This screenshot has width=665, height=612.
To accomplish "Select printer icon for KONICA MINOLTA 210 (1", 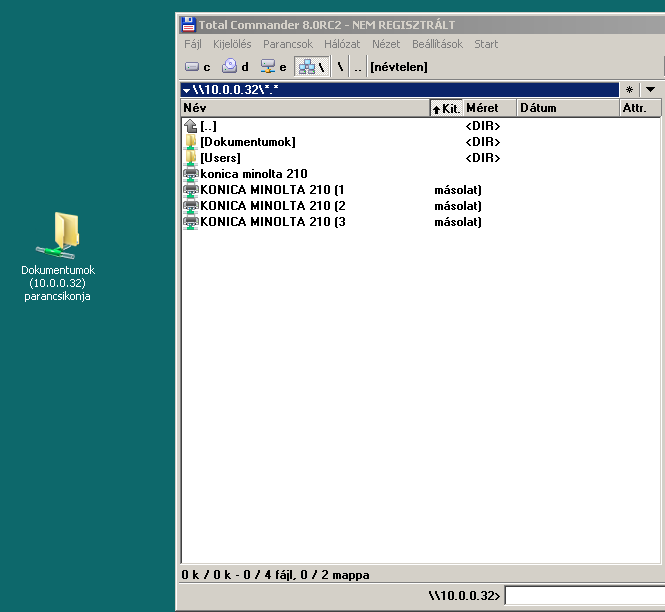I will coord(190,190).
